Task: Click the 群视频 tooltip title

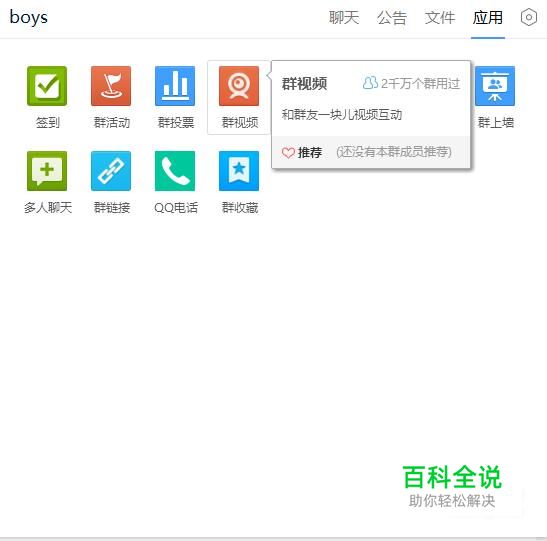Action: point(304,84)
